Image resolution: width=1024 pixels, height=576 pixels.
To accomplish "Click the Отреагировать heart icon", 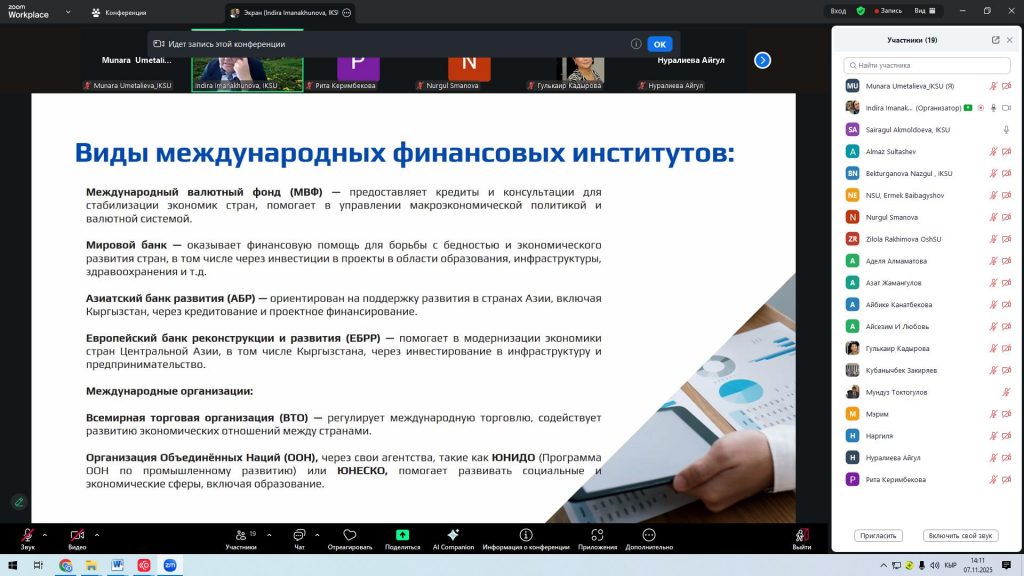I will (349, 536).
